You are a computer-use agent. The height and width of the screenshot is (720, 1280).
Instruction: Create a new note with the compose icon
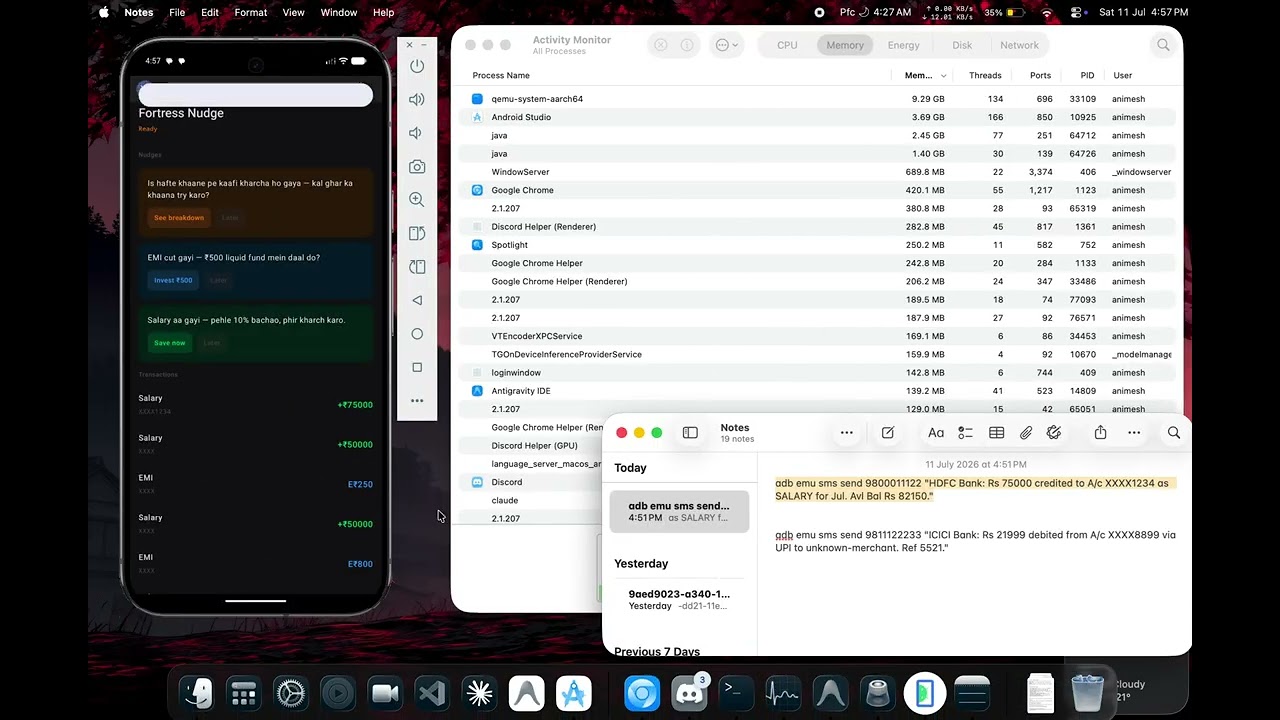(888, 433)
